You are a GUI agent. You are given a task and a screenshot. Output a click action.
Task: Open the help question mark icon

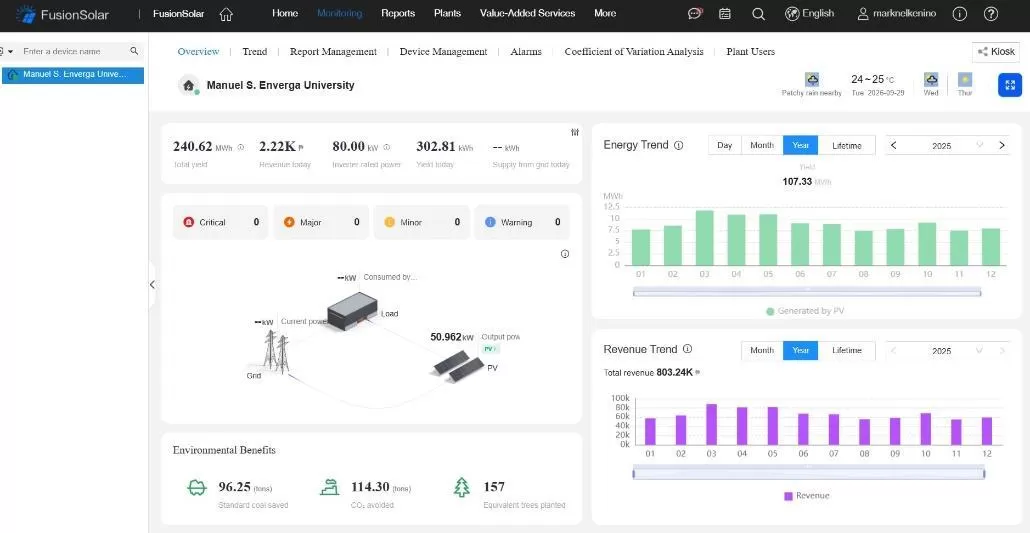[x=991, y=14]
